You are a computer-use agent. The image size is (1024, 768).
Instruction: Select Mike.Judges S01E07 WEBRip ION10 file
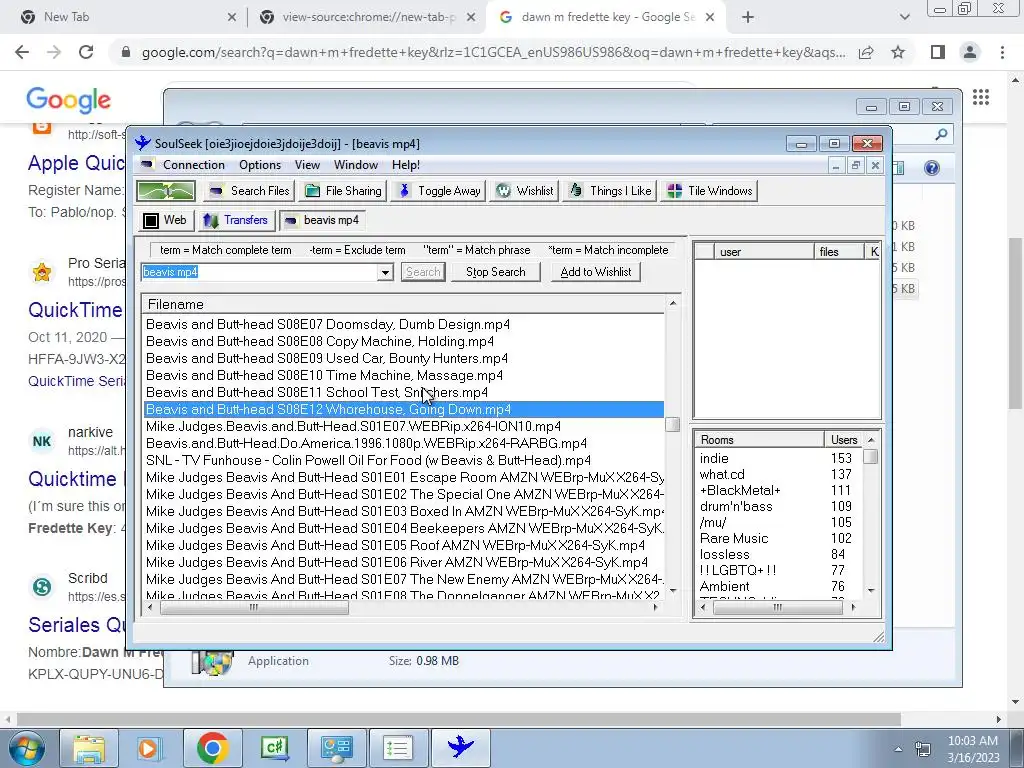coord(404,426)
